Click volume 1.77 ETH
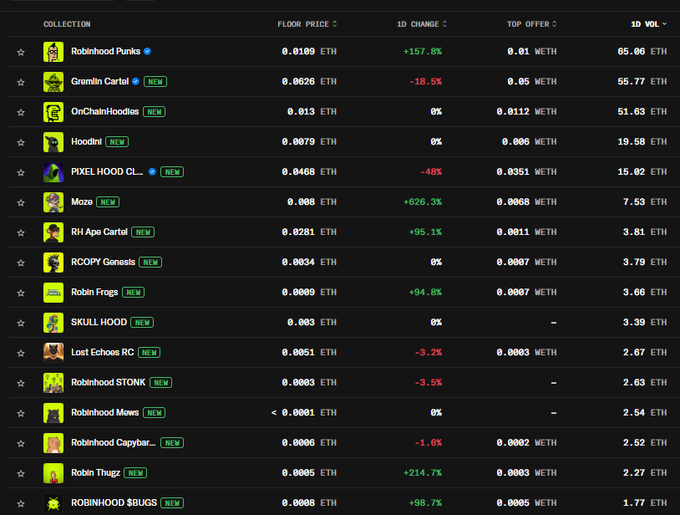680x515 pixels. point(645,503)
